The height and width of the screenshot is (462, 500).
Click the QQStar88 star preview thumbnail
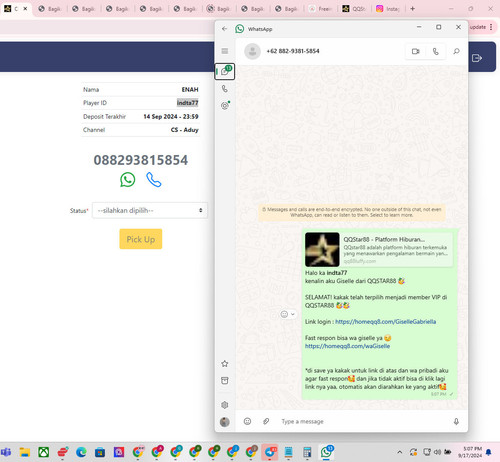322,250
